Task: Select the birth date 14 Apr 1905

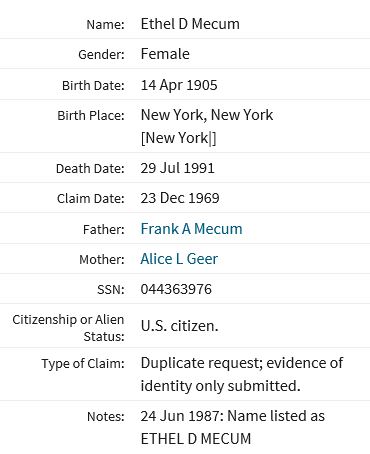Action: coord(179,85)
